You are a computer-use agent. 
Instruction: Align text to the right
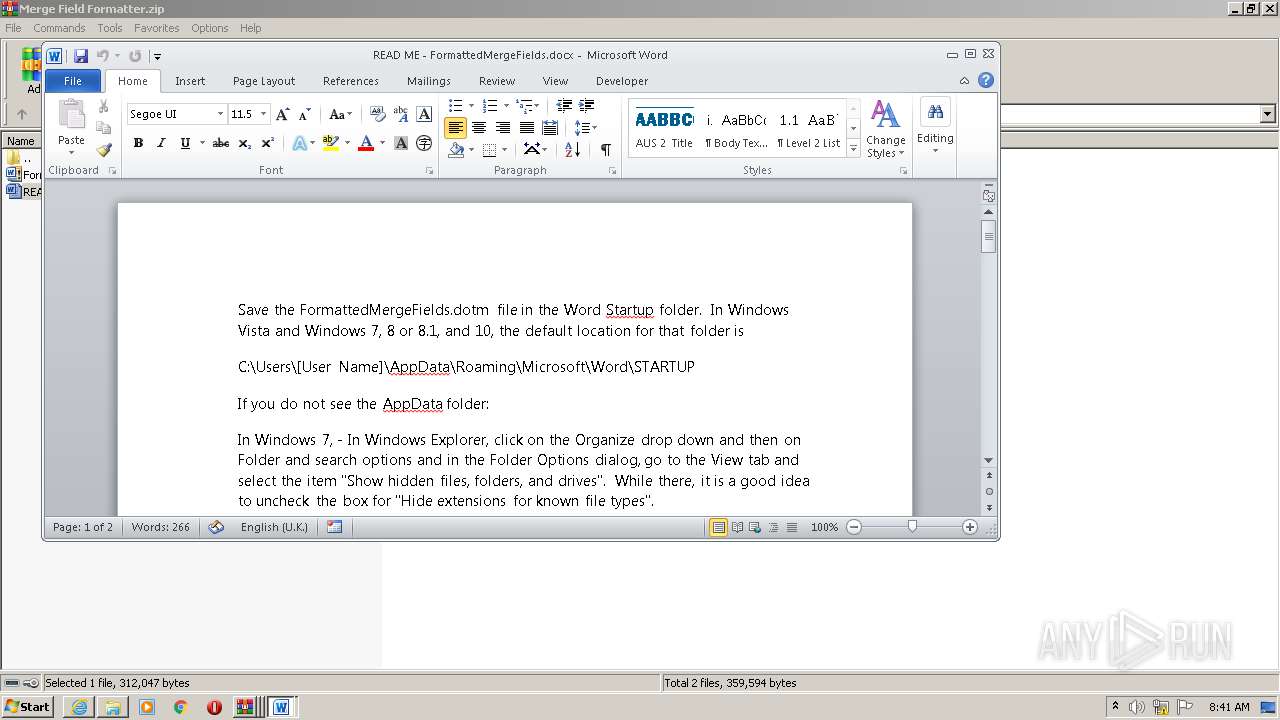[503, 127]
